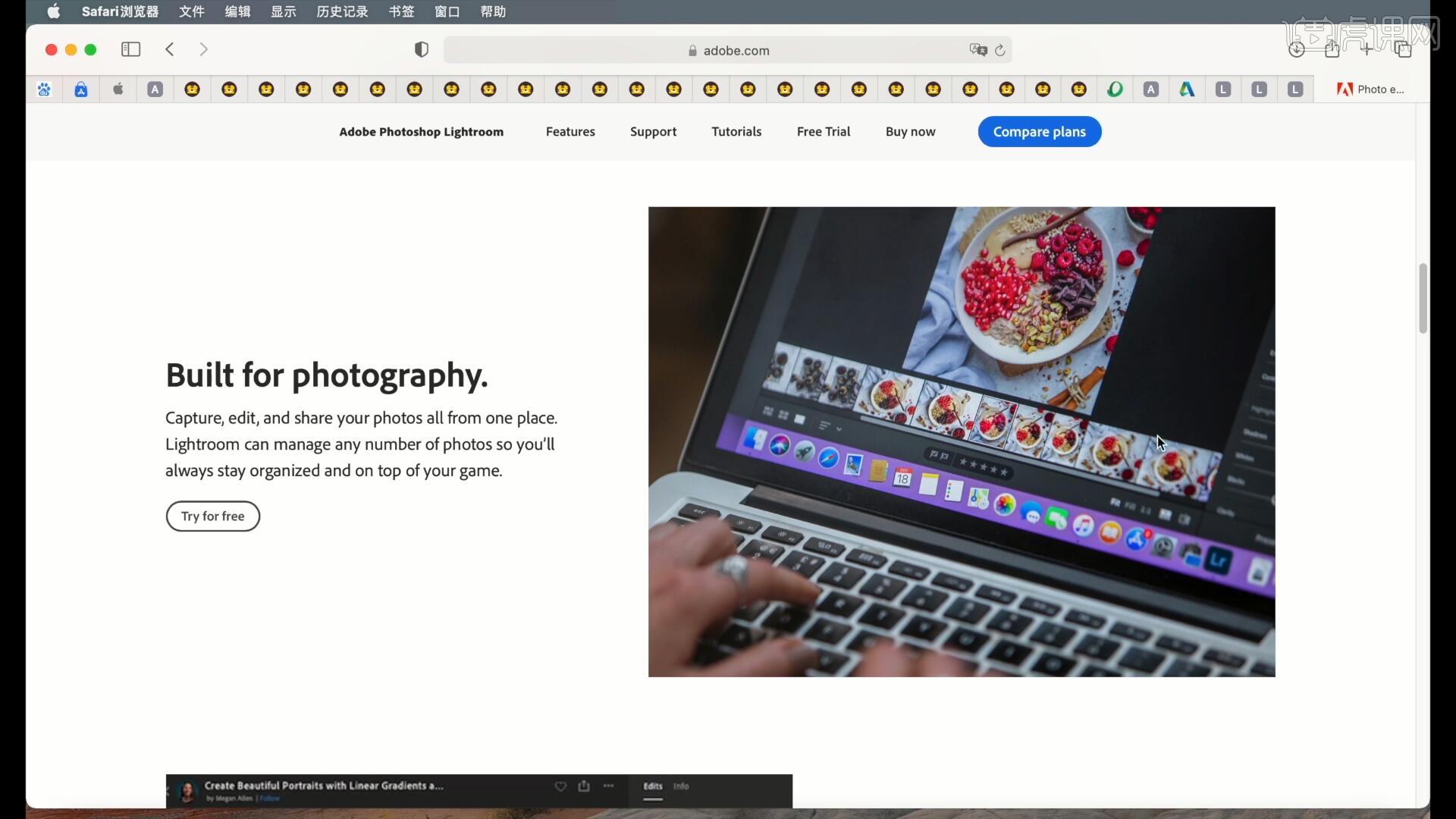The width and height of the screenshot is (1456, 819).
Task: Go back to the previous page
Action: (170, 49)
